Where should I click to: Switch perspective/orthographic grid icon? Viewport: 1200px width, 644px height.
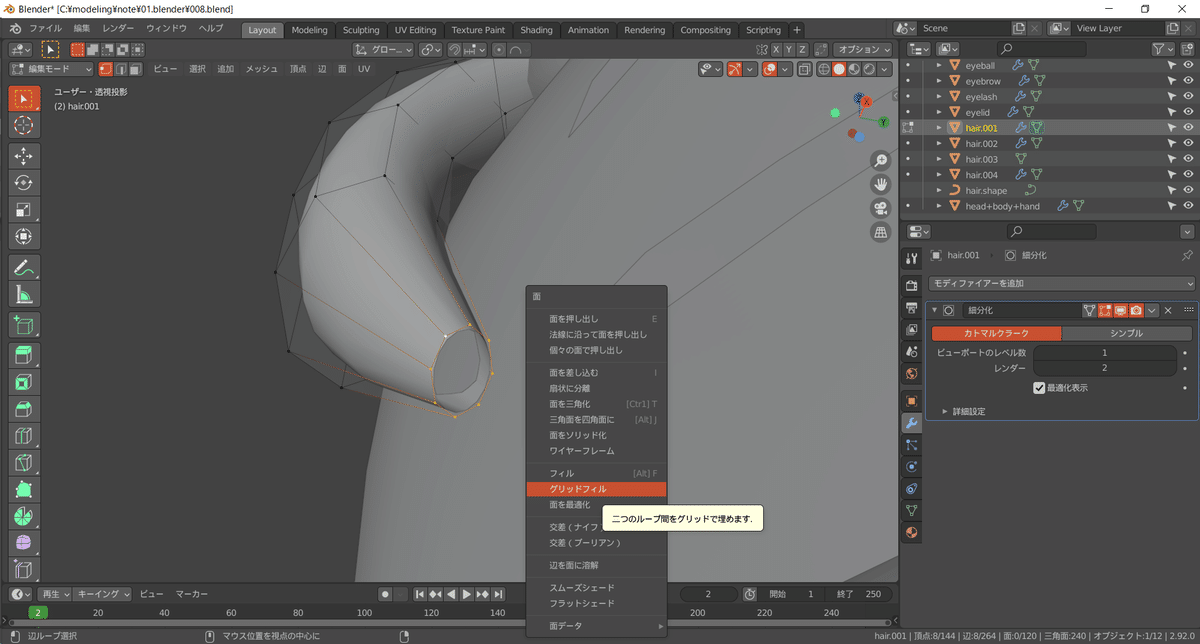[881, 232]
